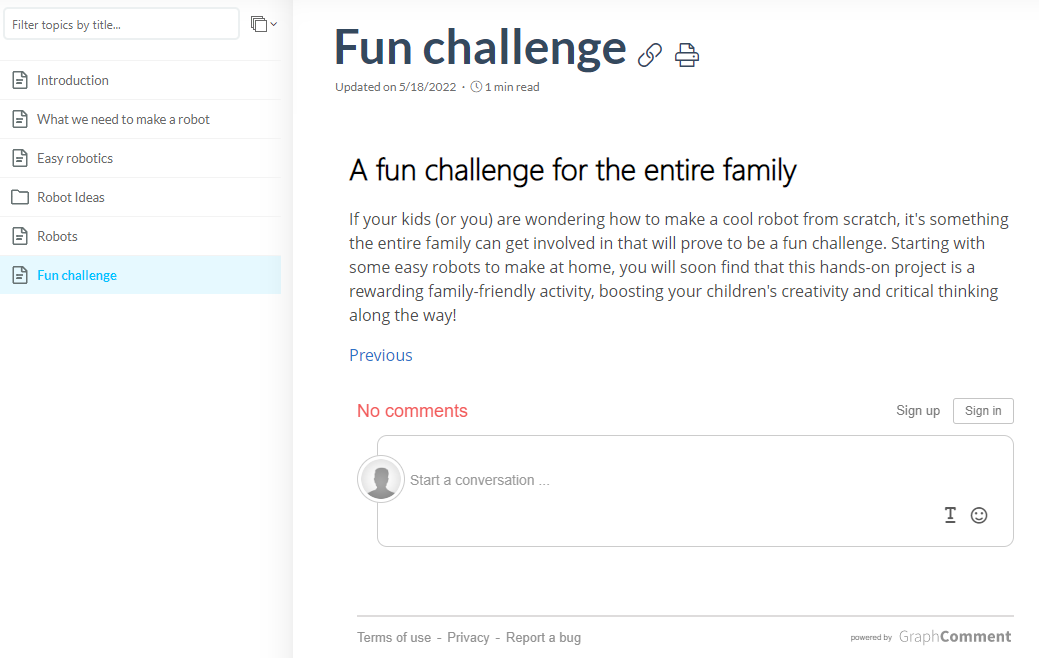Click the avatar placeholder in the comment area
The width and height of the screenshot is (1039, 658).
tap(380, 479)
